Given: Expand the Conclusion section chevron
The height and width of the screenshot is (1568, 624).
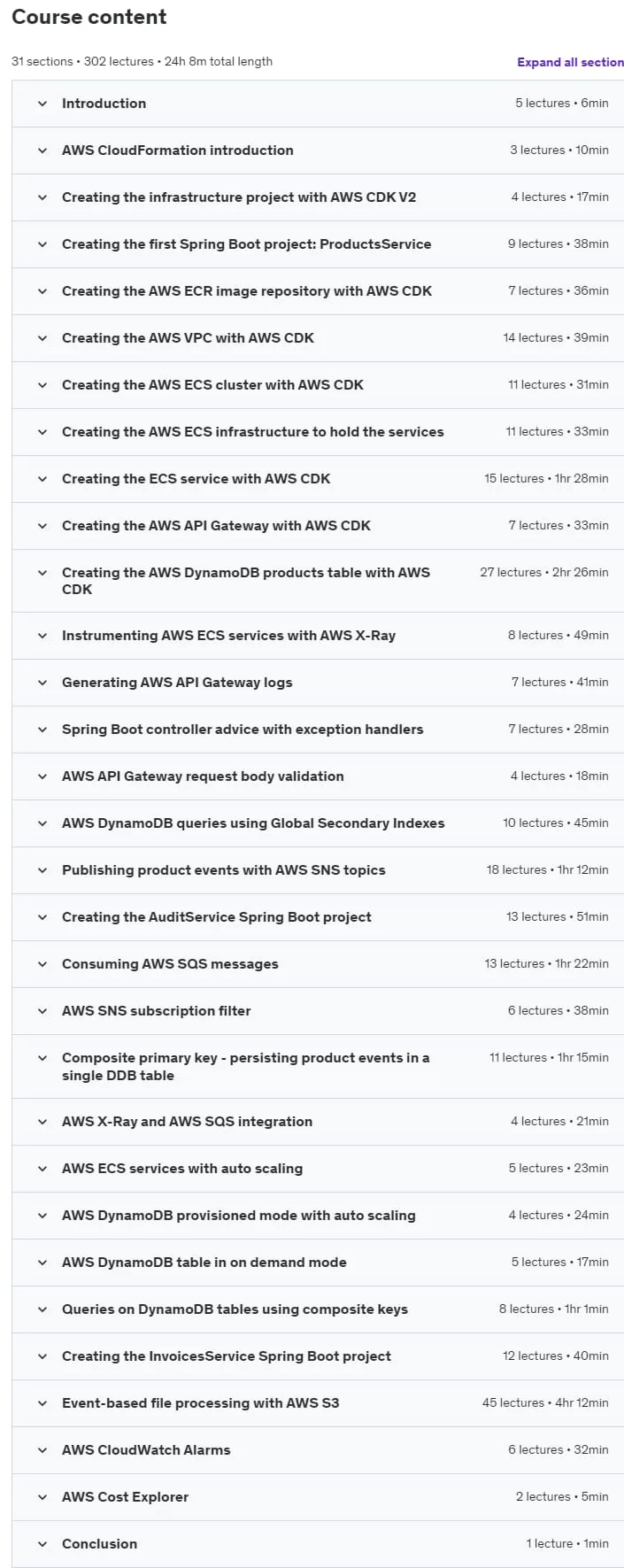Looking at the screenshot, I should pos(42,1544).
